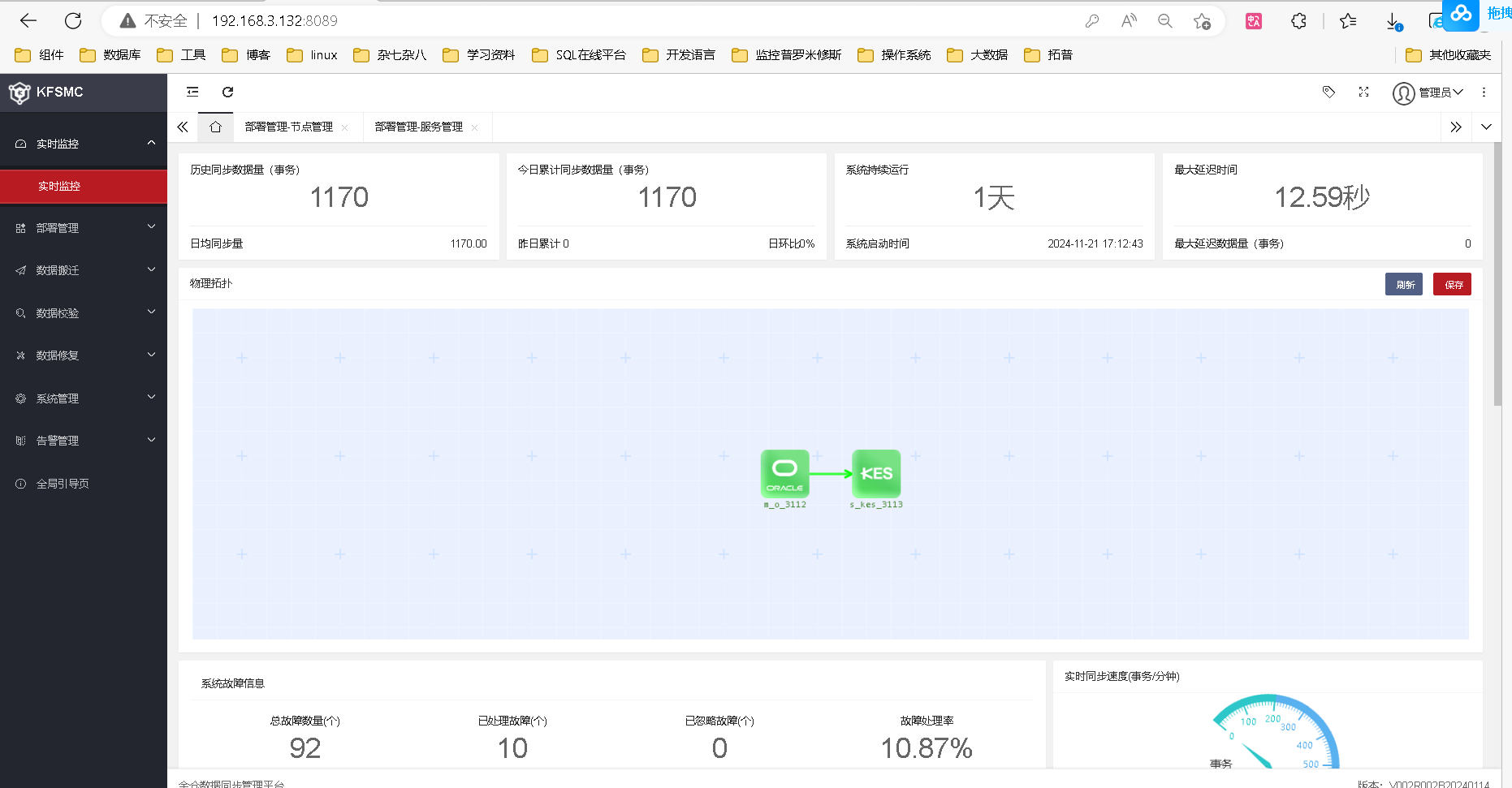
Task: Click the sidebar collapse menu icon
Action: point(192,92)
